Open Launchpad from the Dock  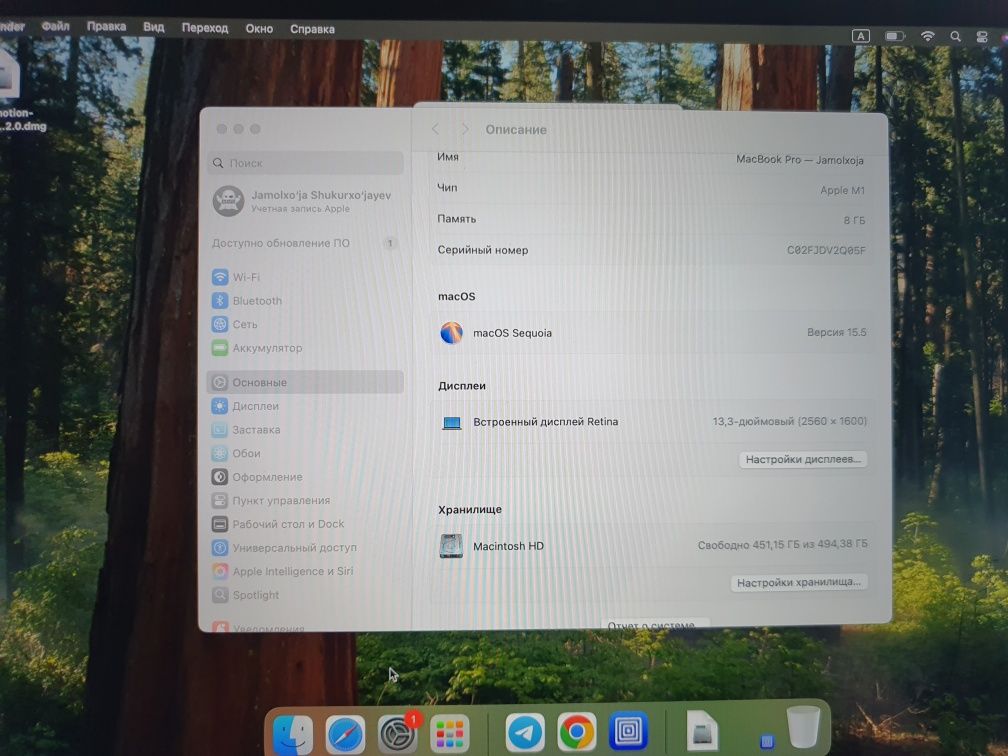(449, 734)
